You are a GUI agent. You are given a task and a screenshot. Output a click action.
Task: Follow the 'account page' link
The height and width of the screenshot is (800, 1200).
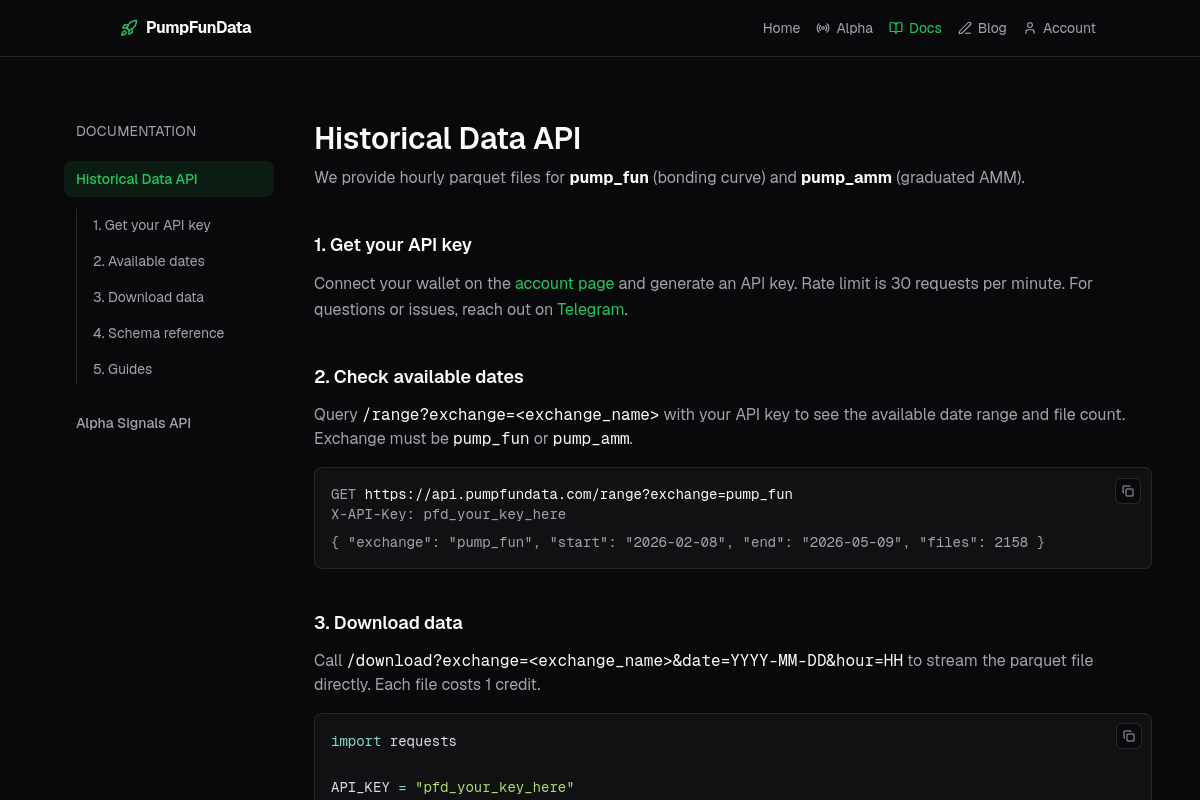coord(565,283)
